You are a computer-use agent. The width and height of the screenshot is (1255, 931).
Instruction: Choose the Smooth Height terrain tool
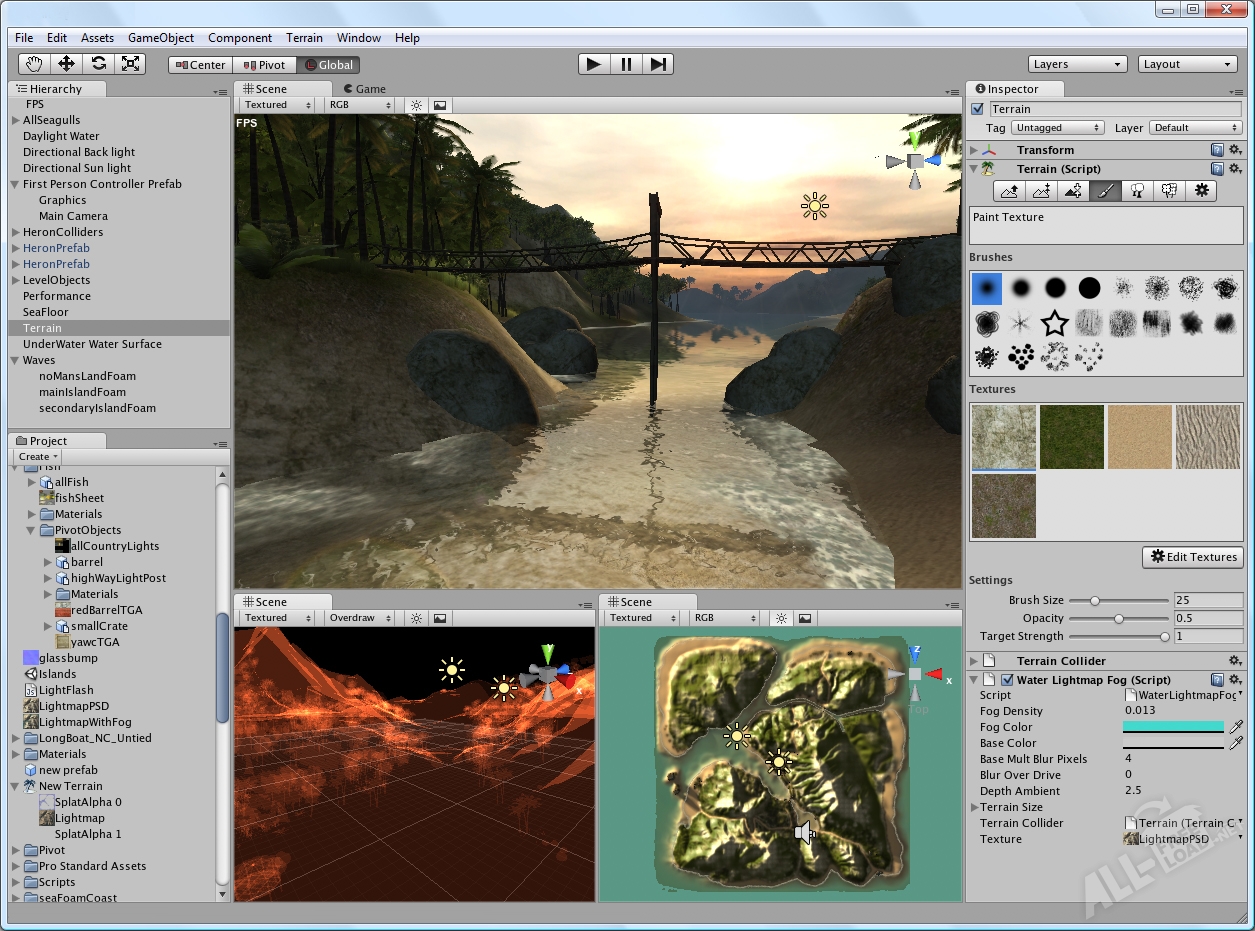[x=1073, y=191]
